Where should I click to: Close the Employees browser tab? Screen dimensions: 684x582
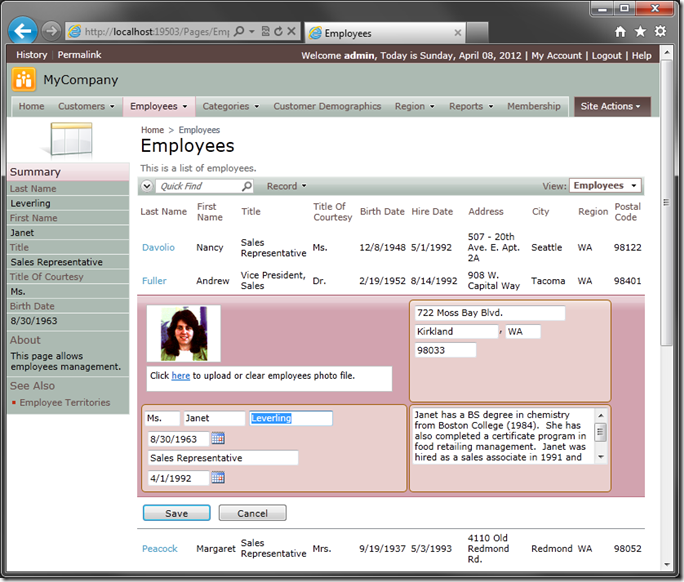(458, 33)
